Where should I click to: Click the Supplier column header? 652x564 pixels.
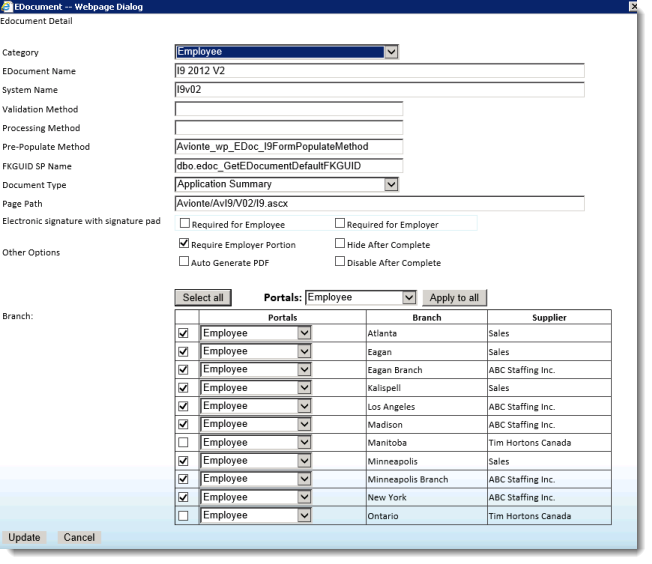549,317
